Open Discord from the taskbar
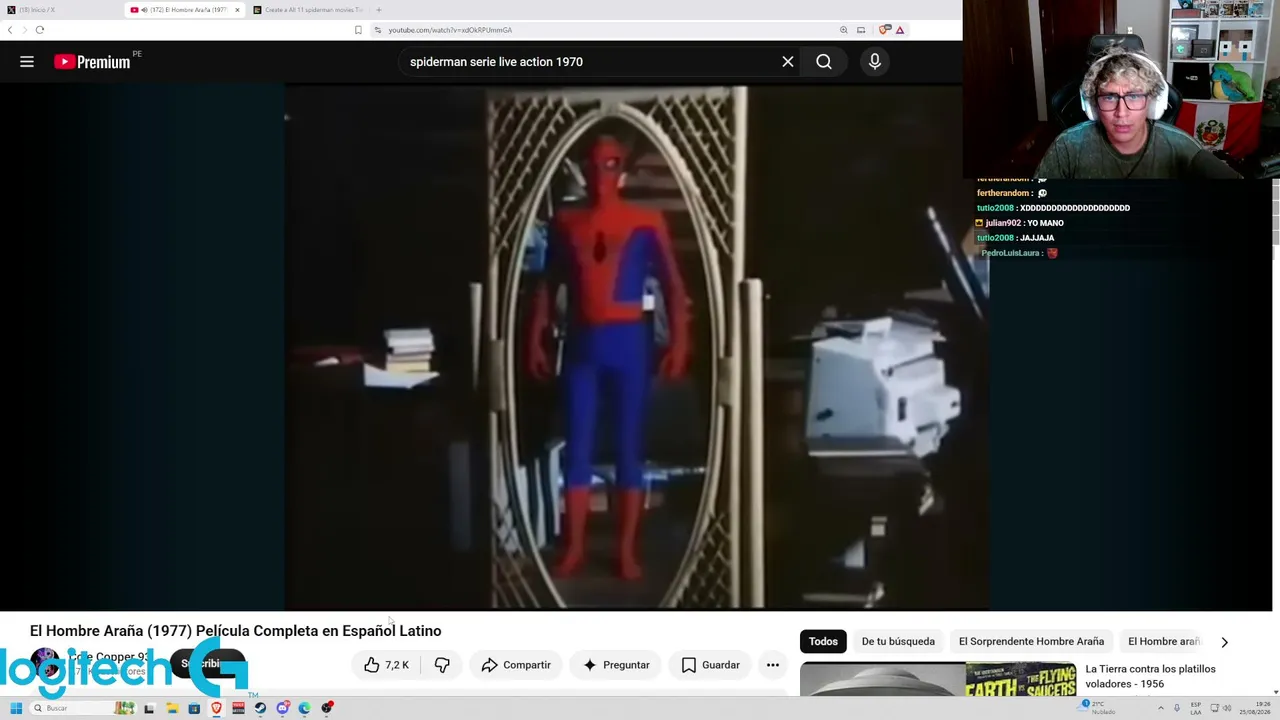1280x720 pixels. tap(283, 708)
